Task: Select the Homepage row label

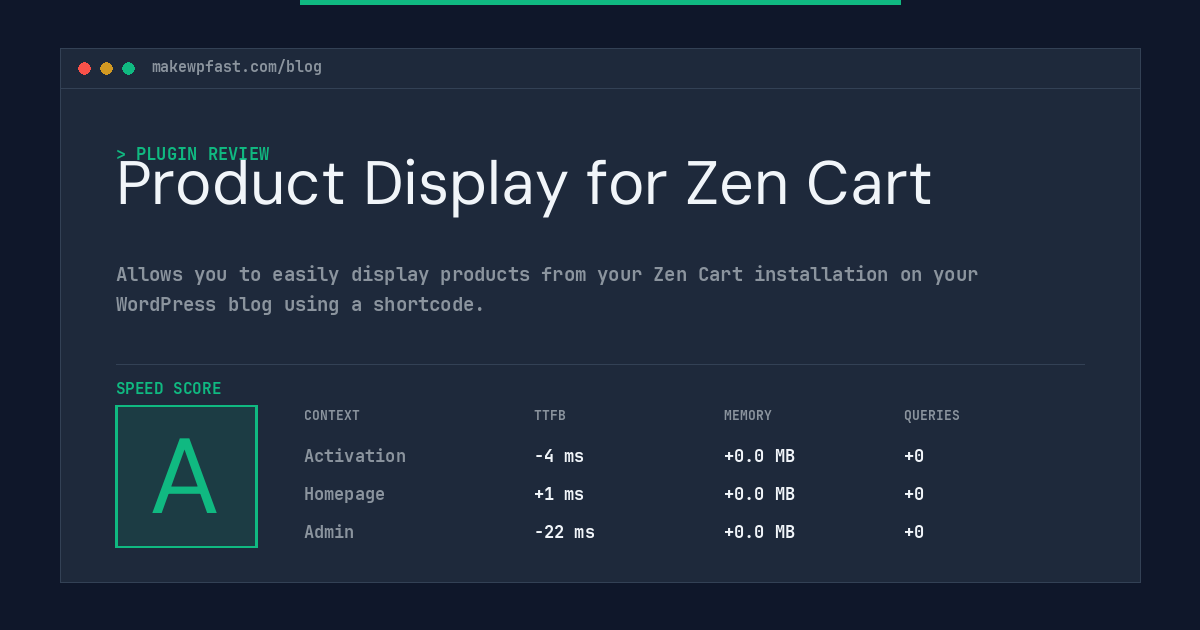Action: (x=344, y=494)
